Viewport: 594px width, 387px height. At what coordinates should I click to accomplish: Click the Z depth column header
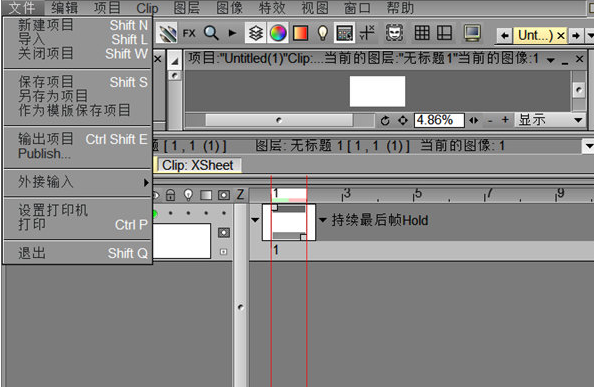click(240, 194)
